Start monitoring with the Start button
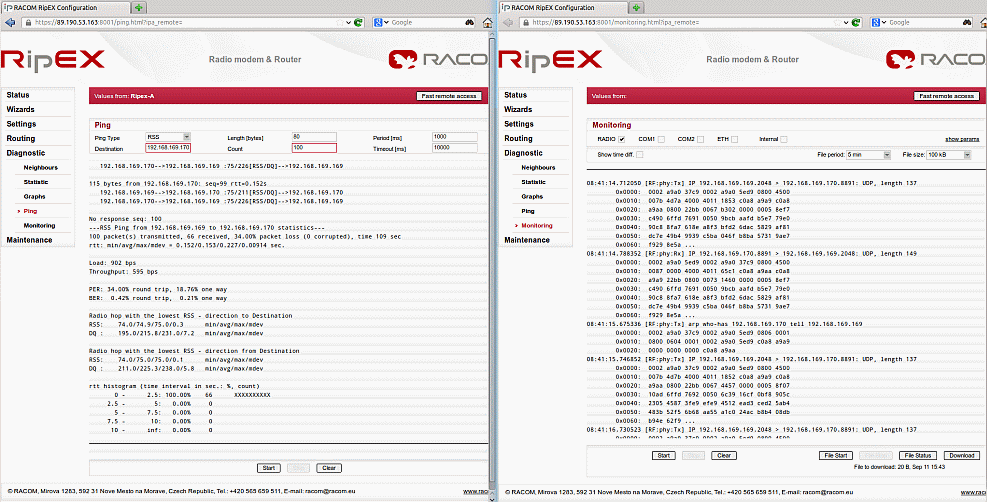The height and width of the screenshot is (502, 987). (663, 455)
